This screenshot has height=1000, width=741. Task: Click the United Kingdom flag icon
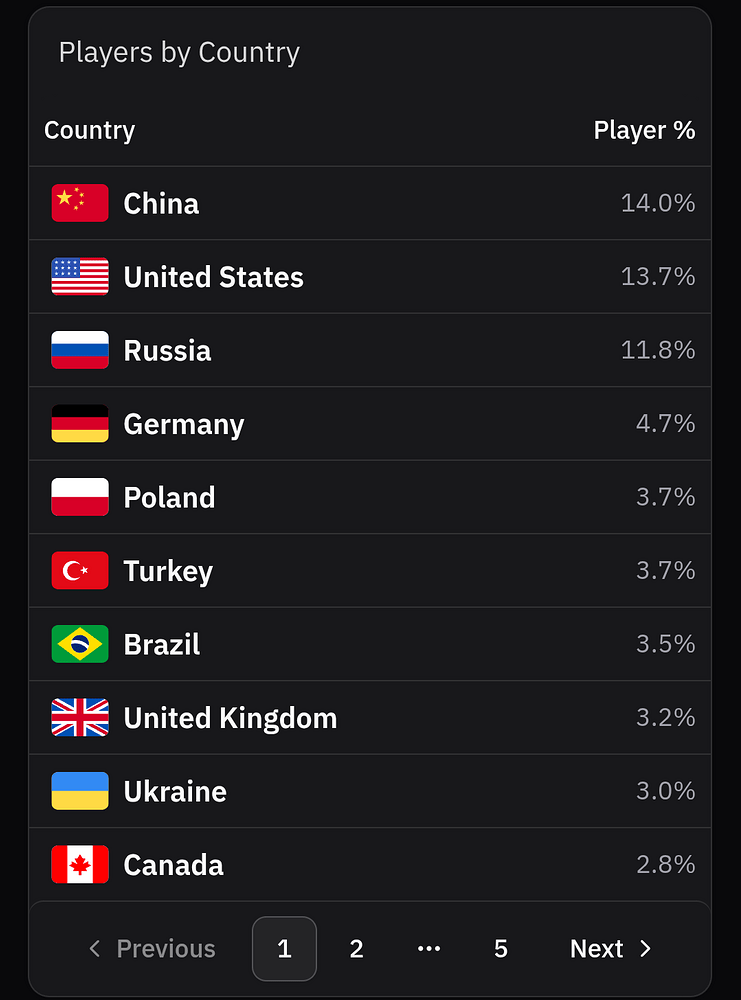tap(80, 718)
